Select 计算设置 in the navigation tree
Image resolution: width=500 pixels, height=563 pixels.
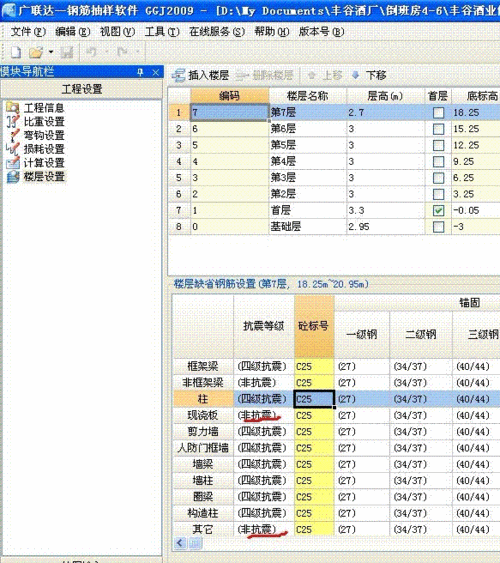(44, 163)
